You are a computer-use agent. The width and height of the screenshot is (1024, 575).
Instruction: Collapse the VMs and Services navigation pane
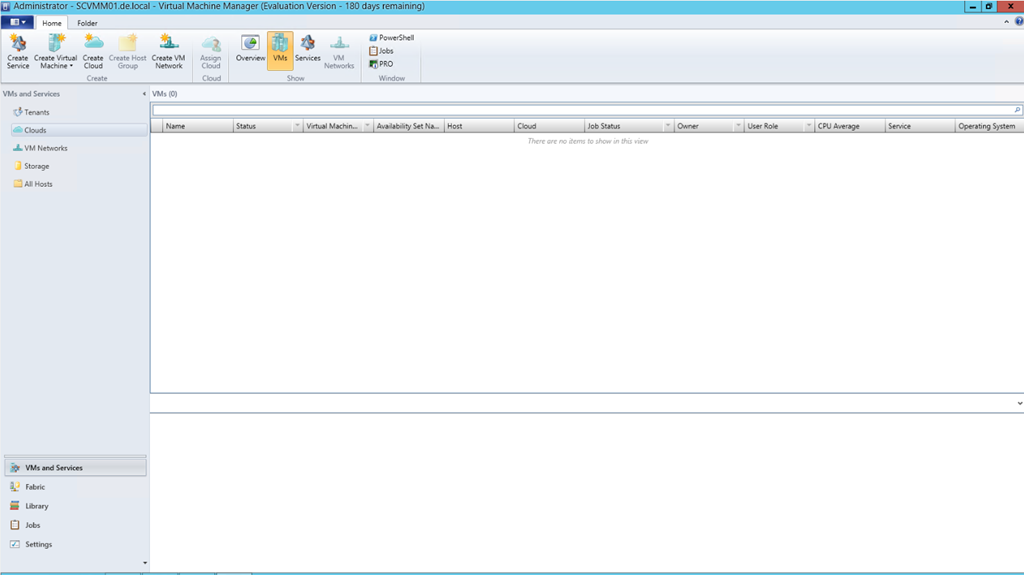click(x=141, y=94)
